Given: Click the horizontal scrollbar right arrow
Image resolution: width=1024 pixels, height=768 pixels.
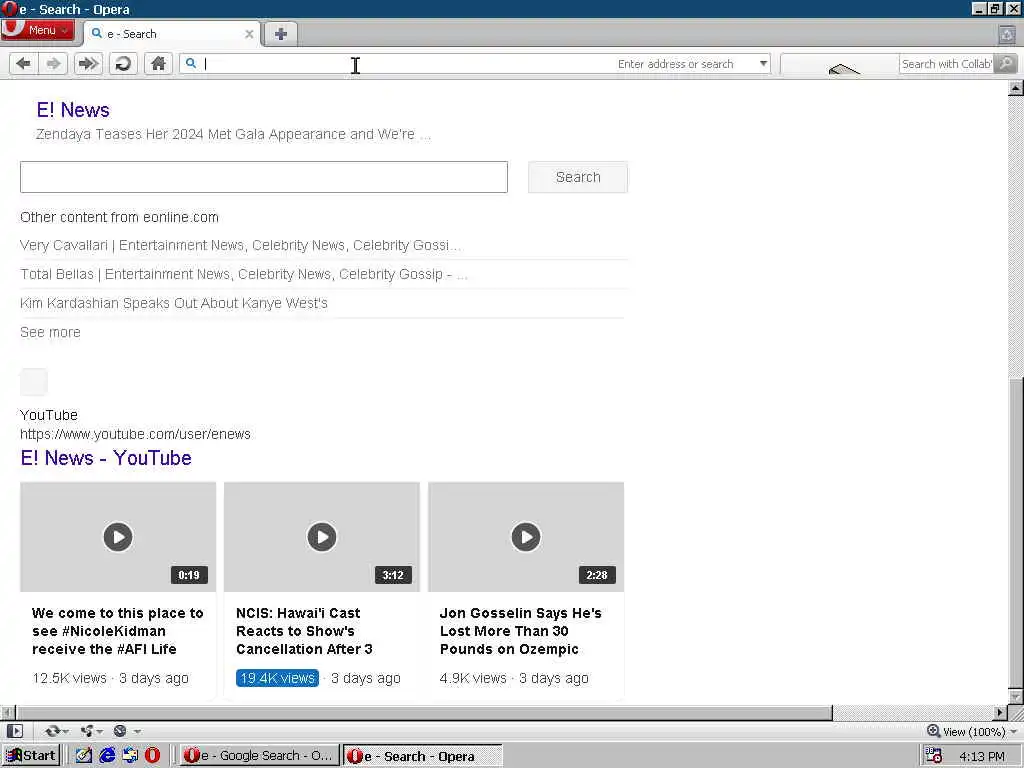Looking at the screenshot, I should tap(1000, 712).
